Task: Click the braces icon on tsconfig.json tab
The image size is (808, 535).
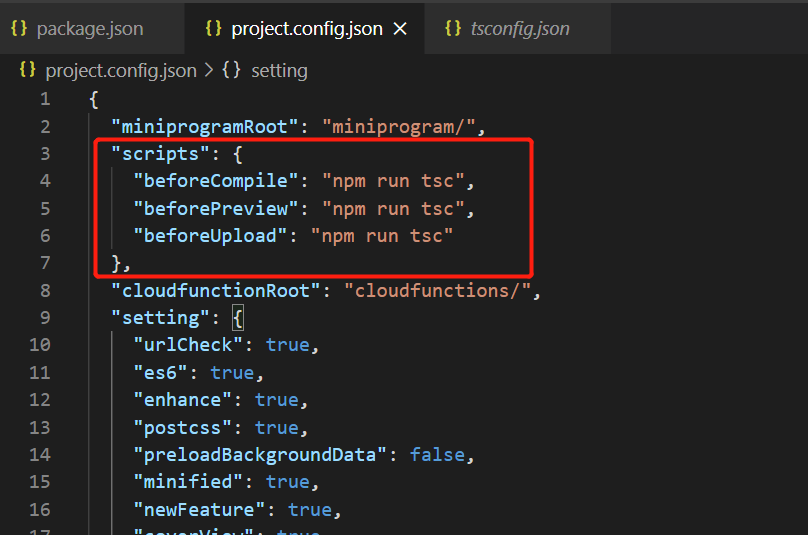Action: point(453,28)
